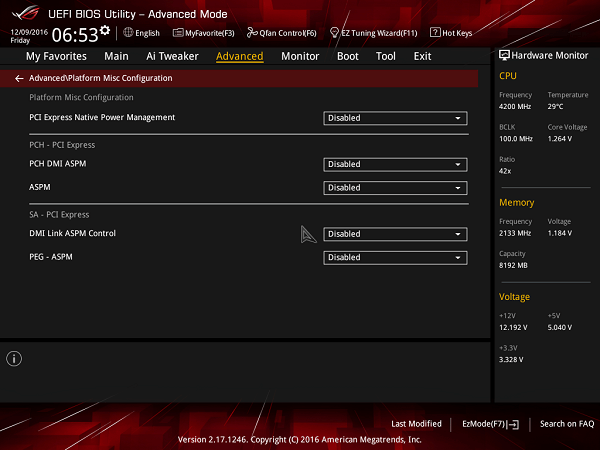Switch to the Boot tab
Image resolution: width=600 pixels, height=450 pixels.
(x=348, y=56)
